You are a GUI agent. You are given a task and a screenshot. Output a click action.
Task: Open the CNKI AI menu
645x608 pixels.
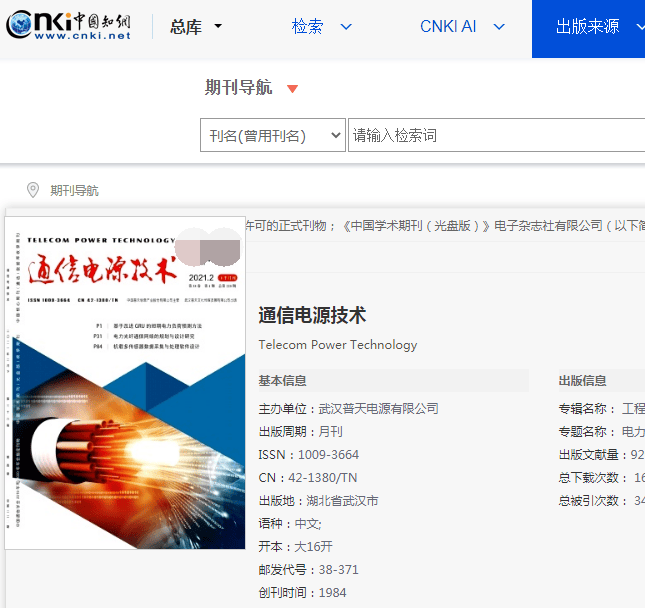click(448, 27)
